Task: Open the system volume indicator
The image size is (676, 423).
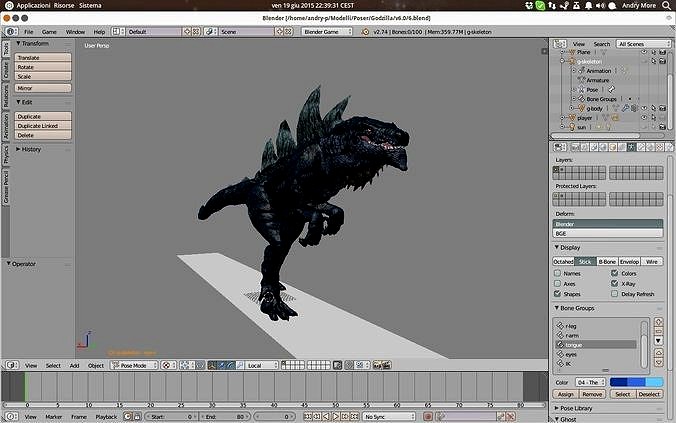Action: (x=600, y=6)
